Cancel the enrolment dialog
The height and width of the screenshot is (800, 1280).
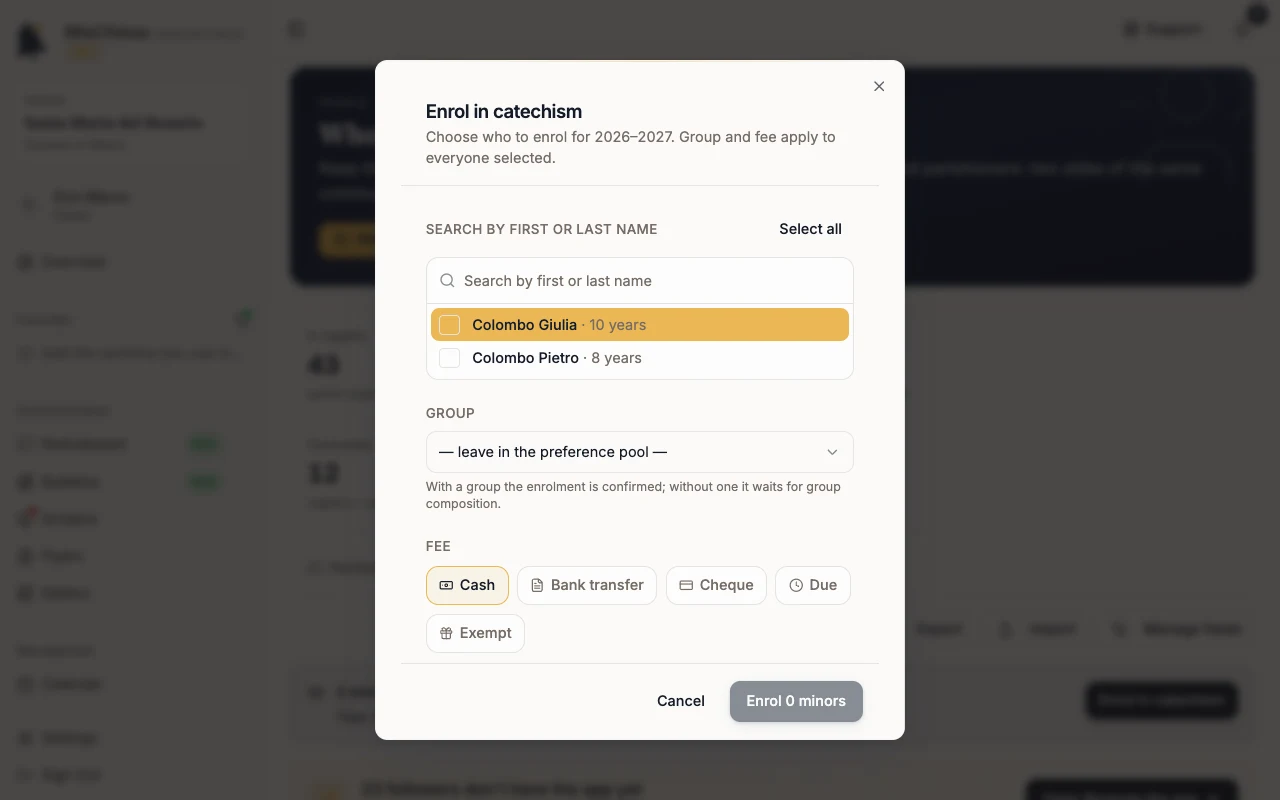point(681,701)
